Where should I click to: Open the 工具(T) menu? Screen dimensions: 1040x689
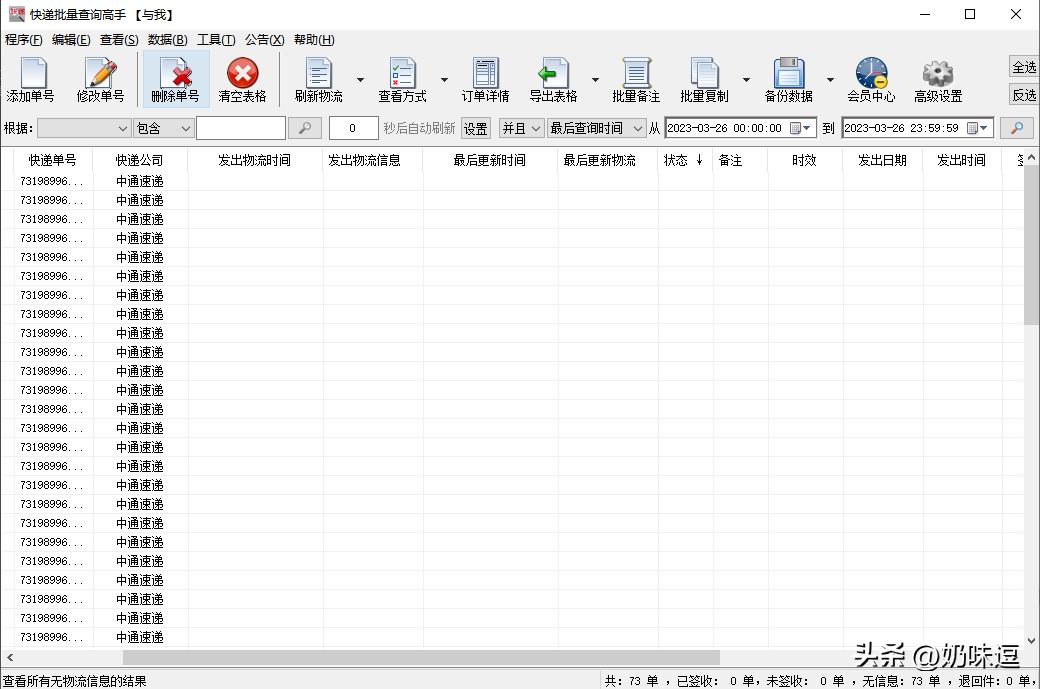[x=215, y=40]
